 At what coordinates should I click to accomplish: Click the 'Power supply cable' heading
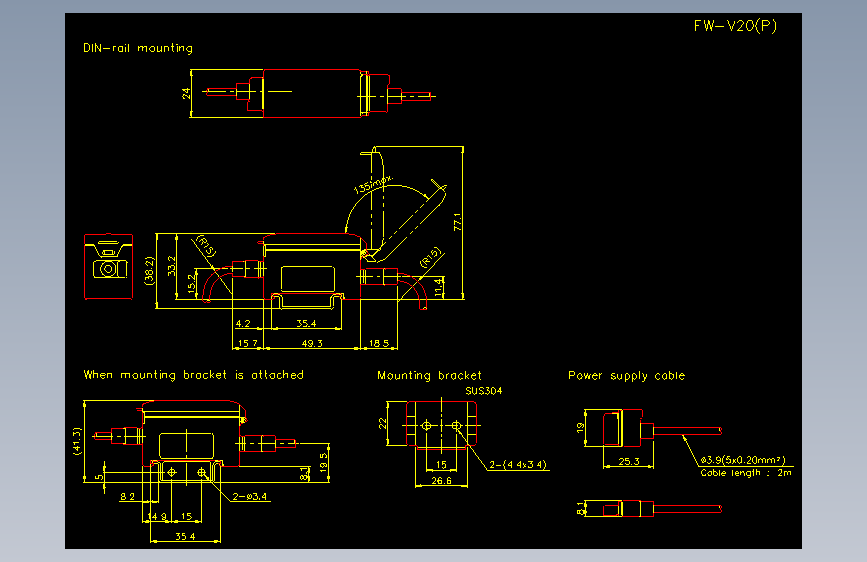[626, 376]
